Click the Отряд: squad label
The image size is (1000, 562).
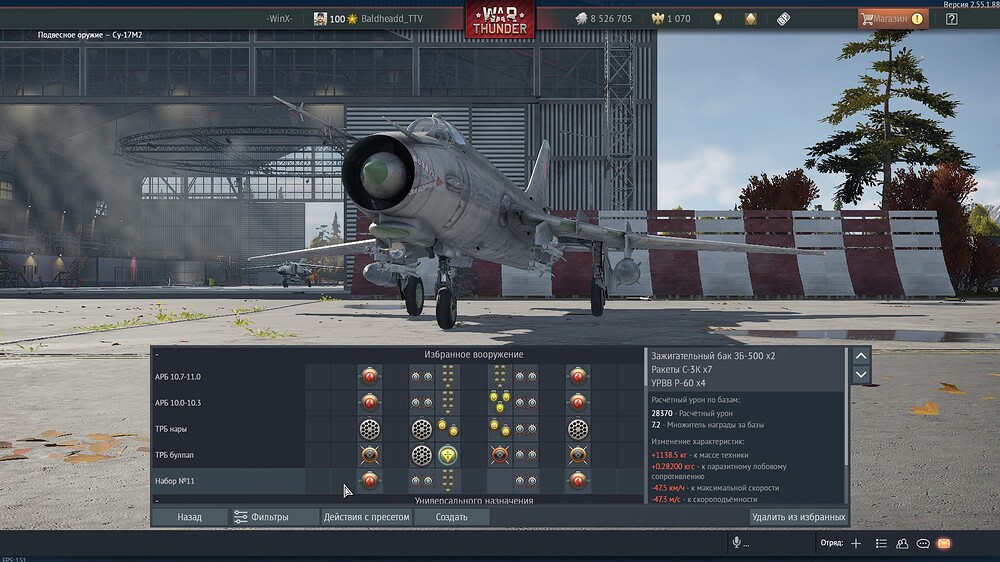click(832, 543)
